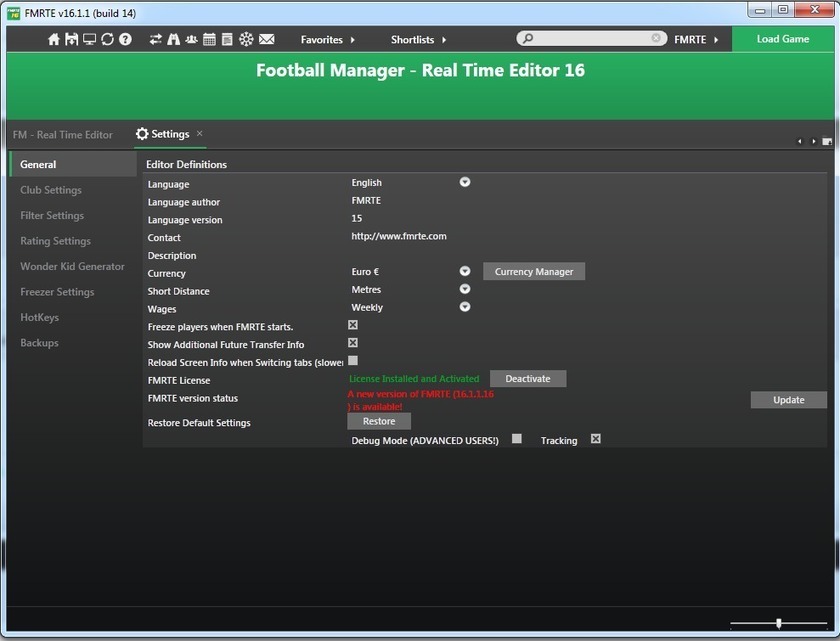
Task: Expand the Favorites menu
Action: click(x=327, y=40)
